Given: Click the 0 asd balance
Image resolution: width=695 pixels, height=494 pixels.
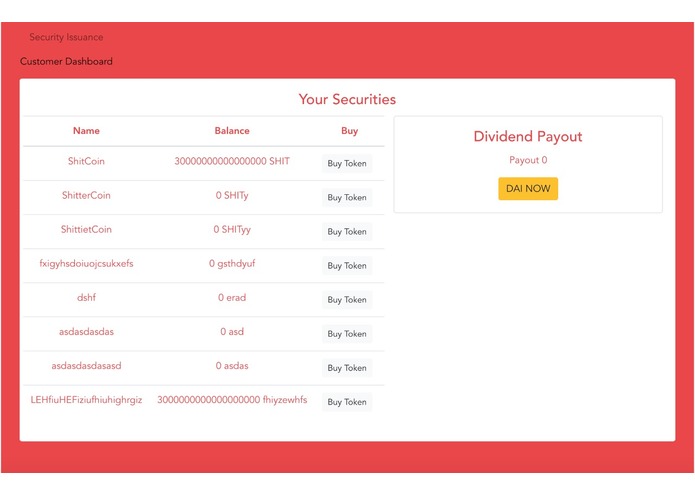Looking at the screenshot, I should pos(232,332).
